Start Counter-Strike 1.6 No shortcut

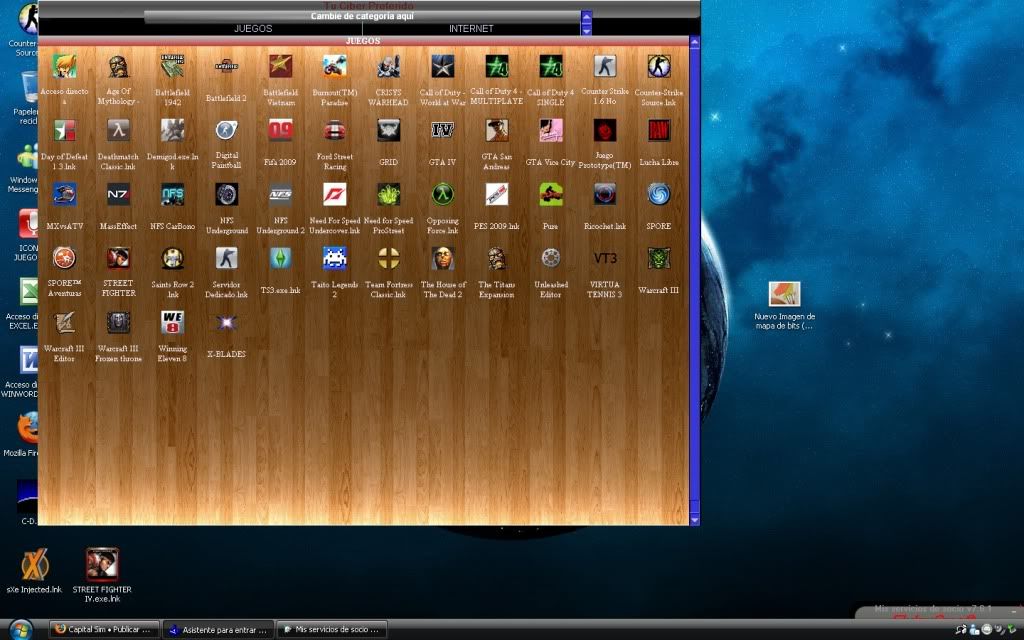tap(605, 67)
